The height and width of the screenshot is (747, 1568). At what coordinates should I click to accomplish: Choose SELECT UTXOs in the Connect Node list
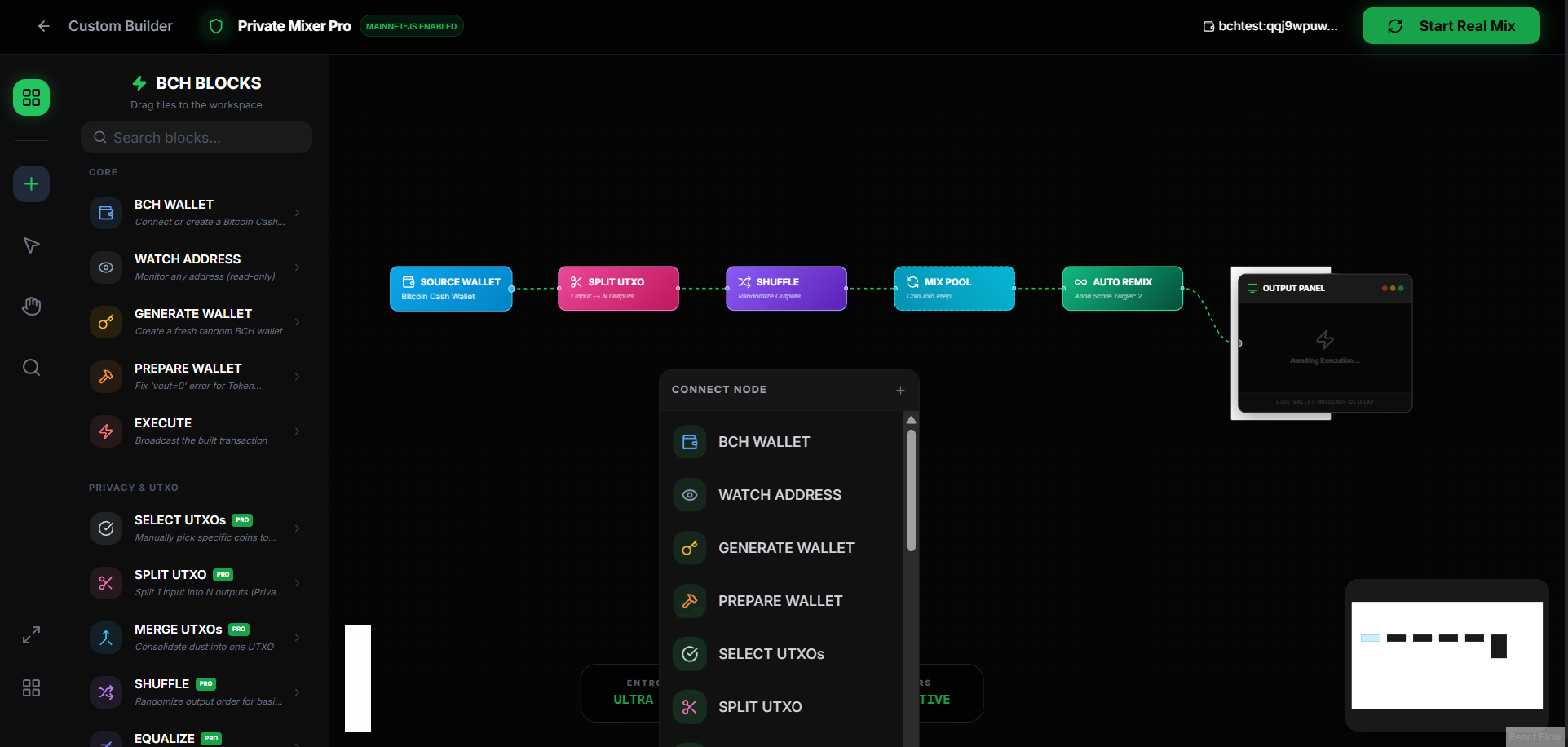tap(771, 653)
